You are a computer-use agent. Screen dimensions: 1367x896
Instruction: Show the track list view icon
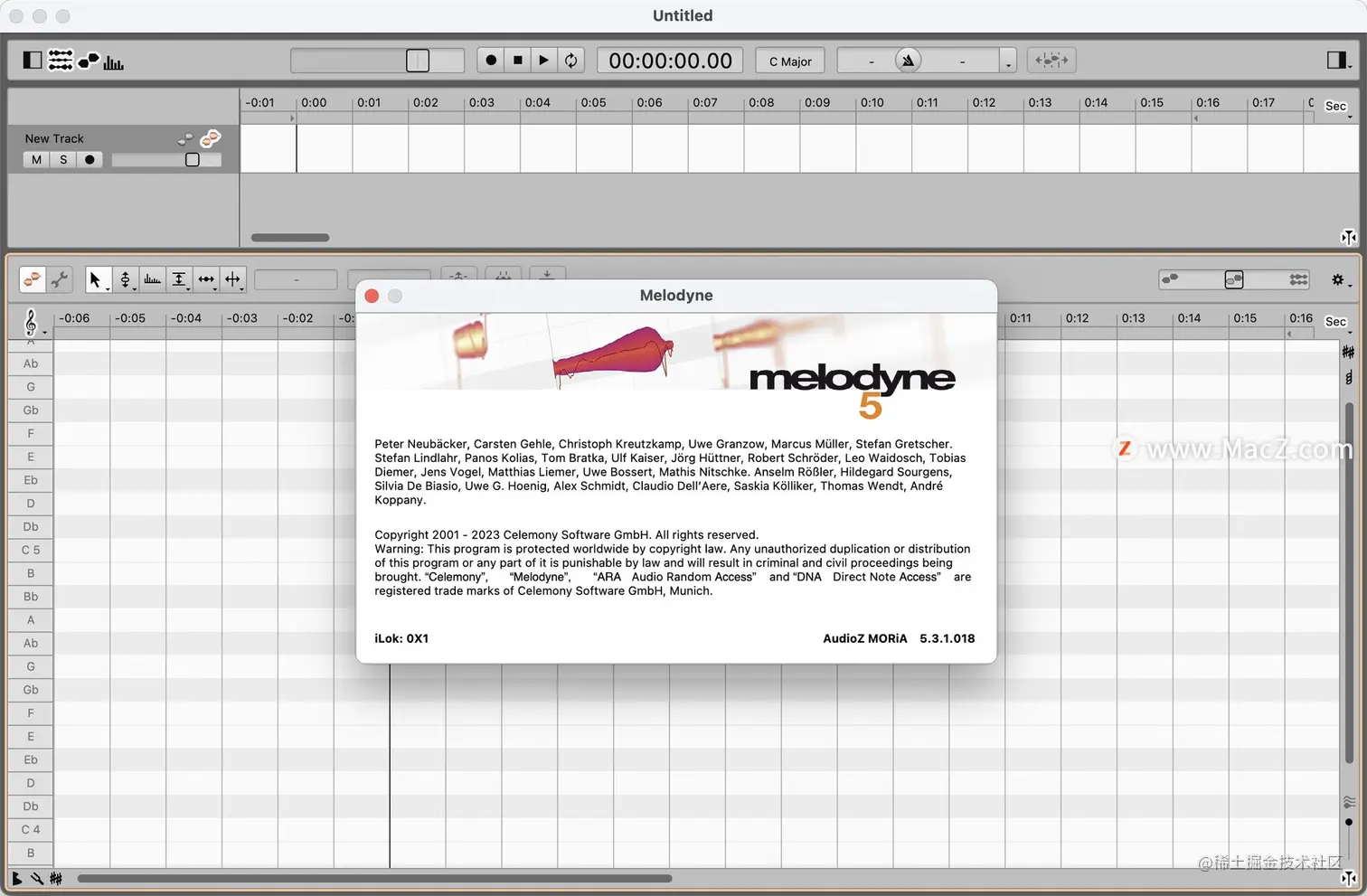[60, 61]
